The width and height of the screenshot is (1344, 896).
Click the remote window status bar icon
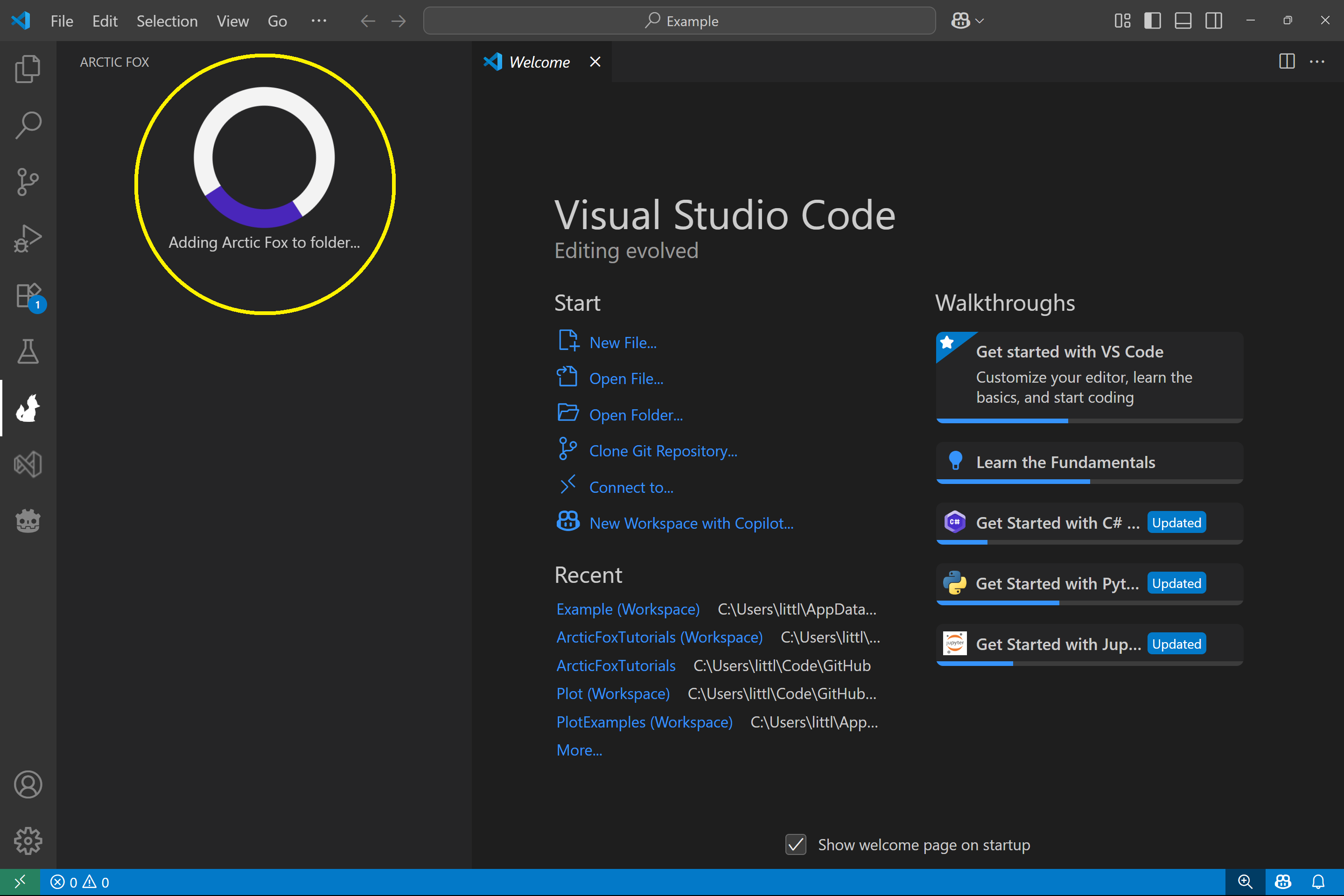click(20, 882)
